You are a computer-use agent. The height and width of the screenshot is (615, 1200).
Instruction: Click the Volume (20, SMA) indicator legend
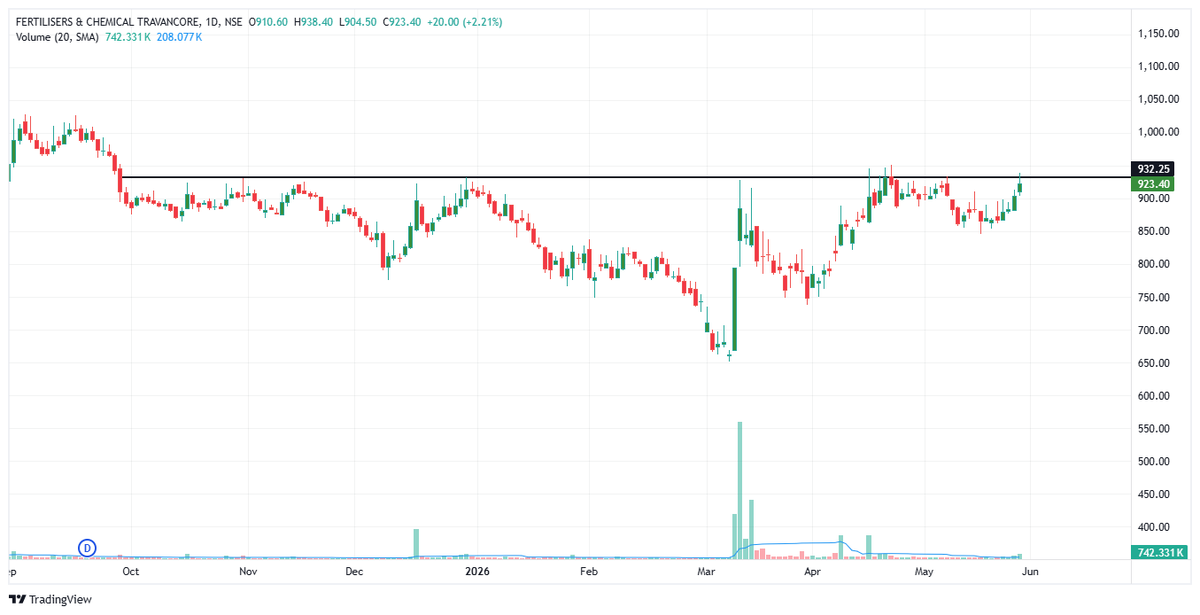point(59,37)
